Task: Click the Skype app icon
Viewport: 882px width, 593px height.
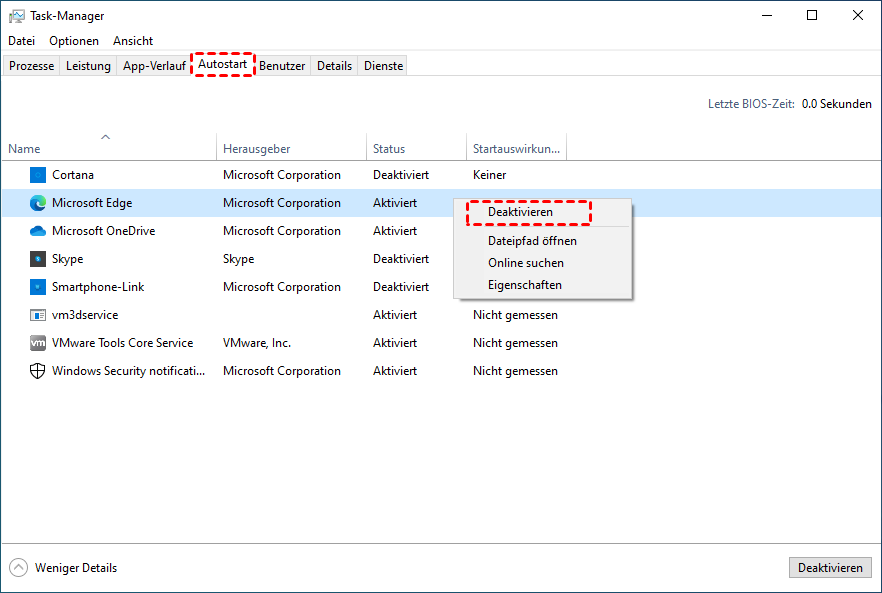Action: pos(38,259)
